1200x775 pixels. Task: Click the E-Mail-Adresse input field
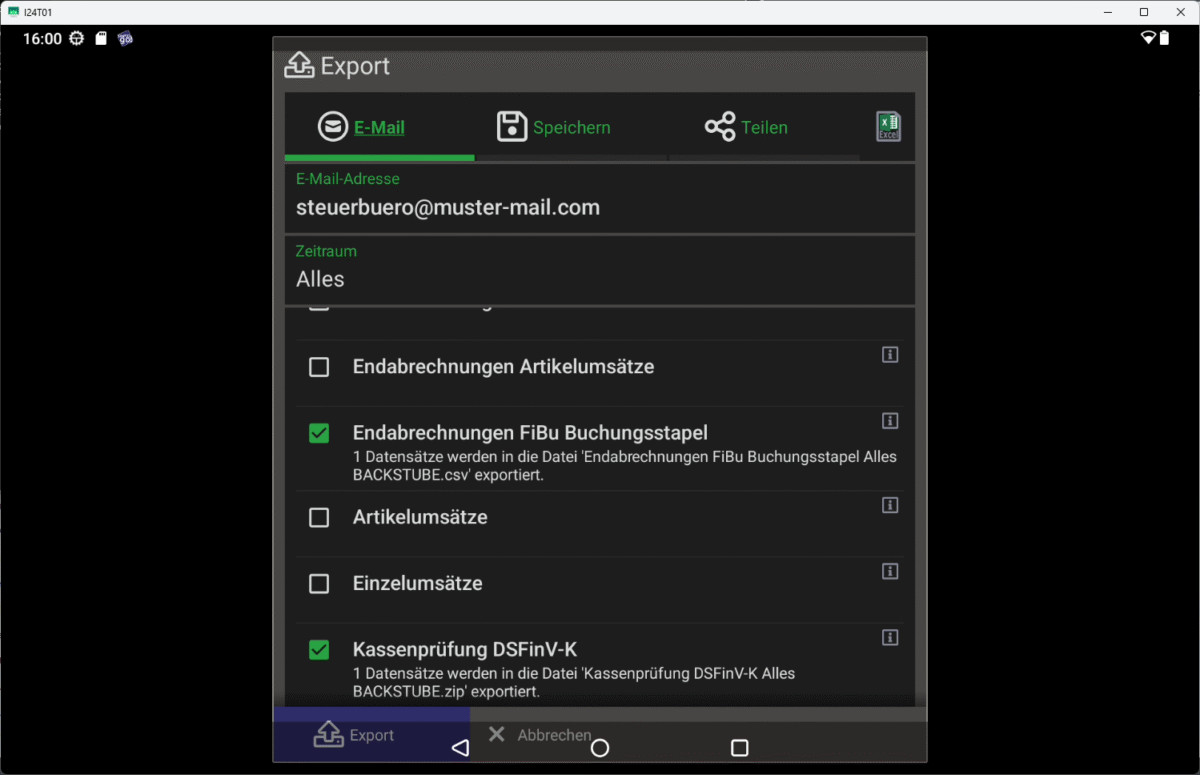tap(600, 208)
